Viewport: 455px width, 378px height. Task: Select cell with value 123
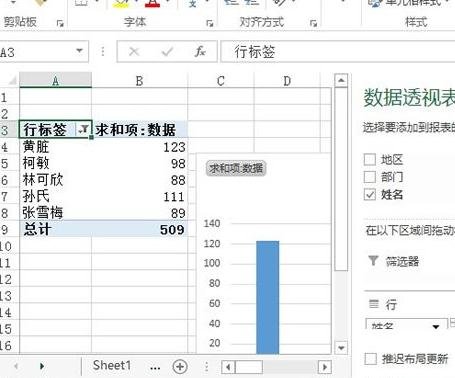[139, 147]
